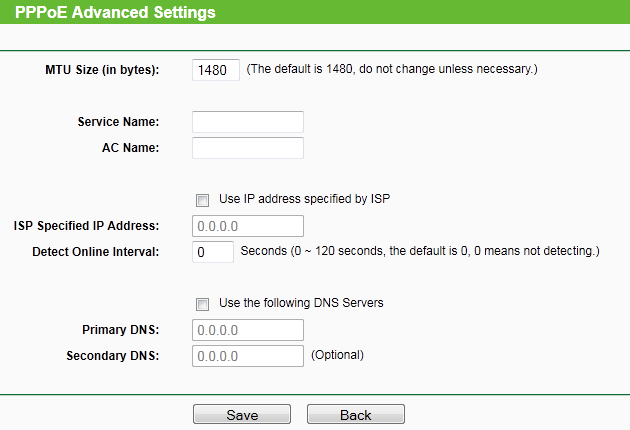
Task: Click the ISP Specified IP Address field
Action: 247,226
